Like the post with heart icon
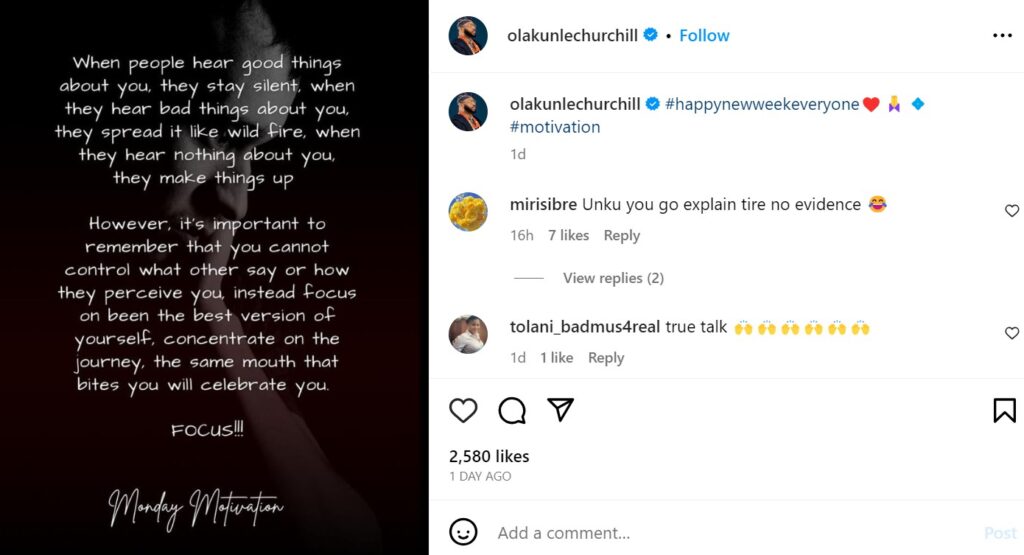 point(463,410)
